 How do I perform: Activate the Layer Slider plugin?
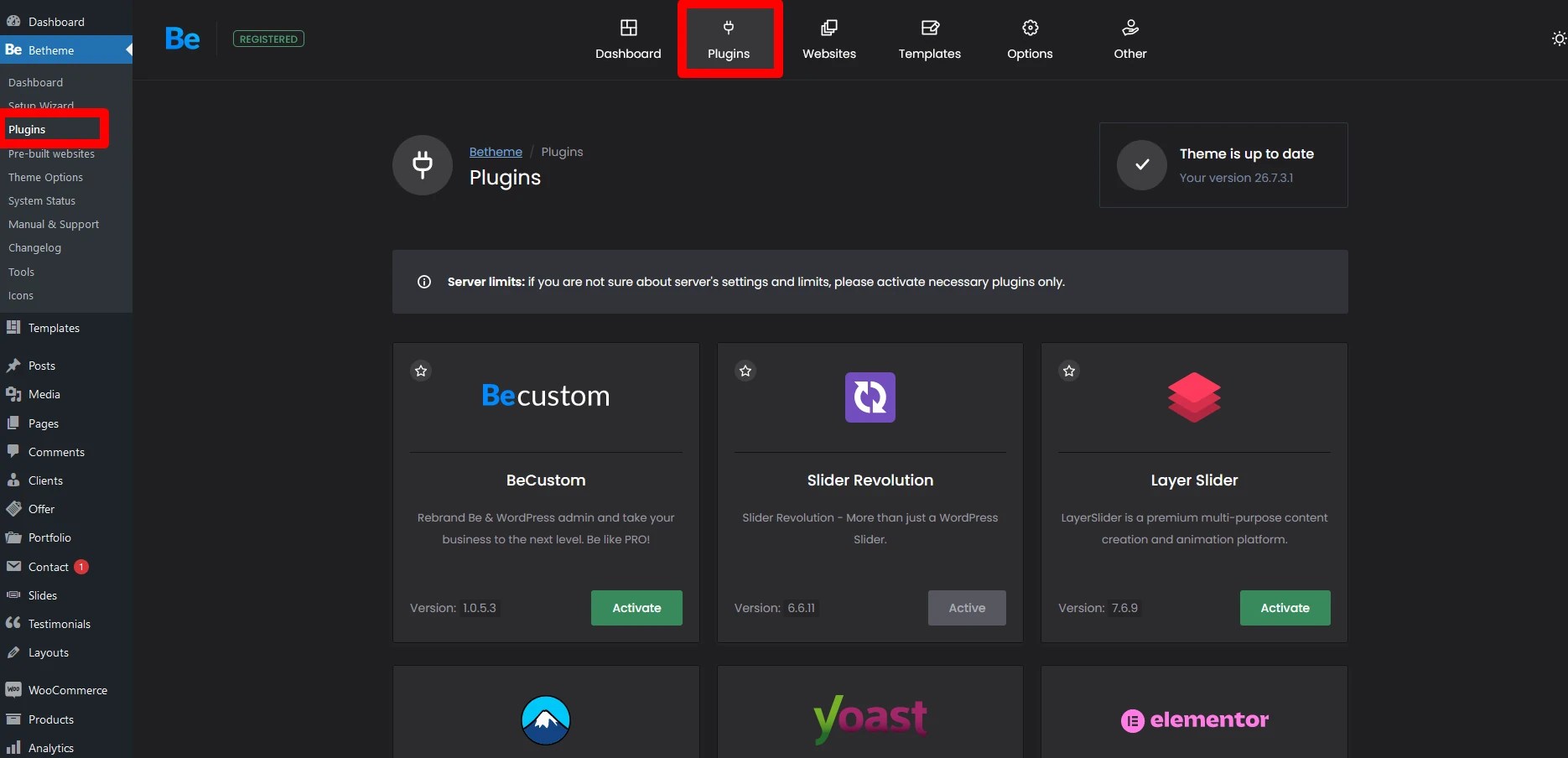pyautogui.click(x=1285, y=608)
